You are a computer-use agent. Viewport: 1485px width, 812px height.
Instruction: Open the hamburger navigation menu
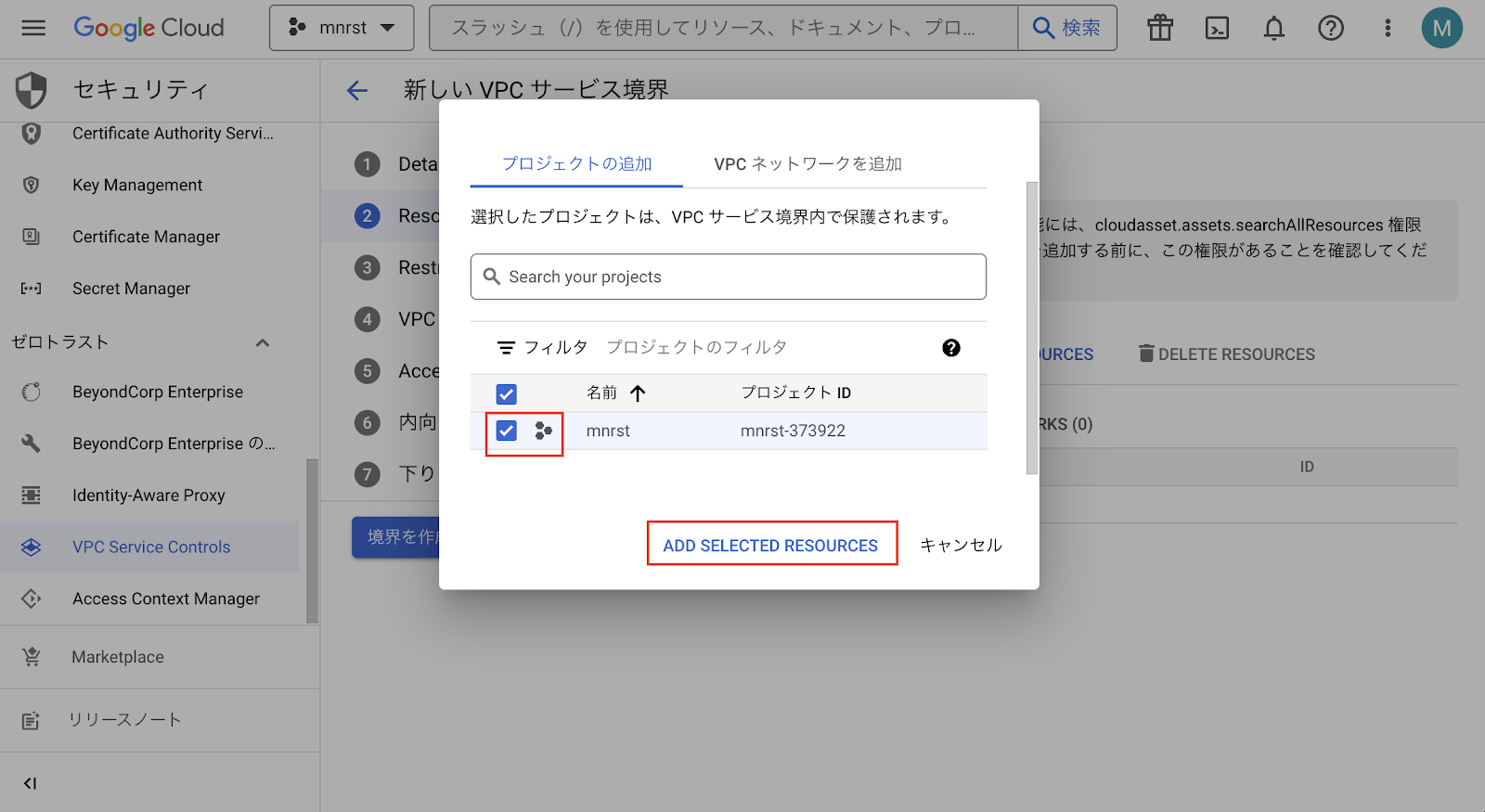tap(33, 28)
